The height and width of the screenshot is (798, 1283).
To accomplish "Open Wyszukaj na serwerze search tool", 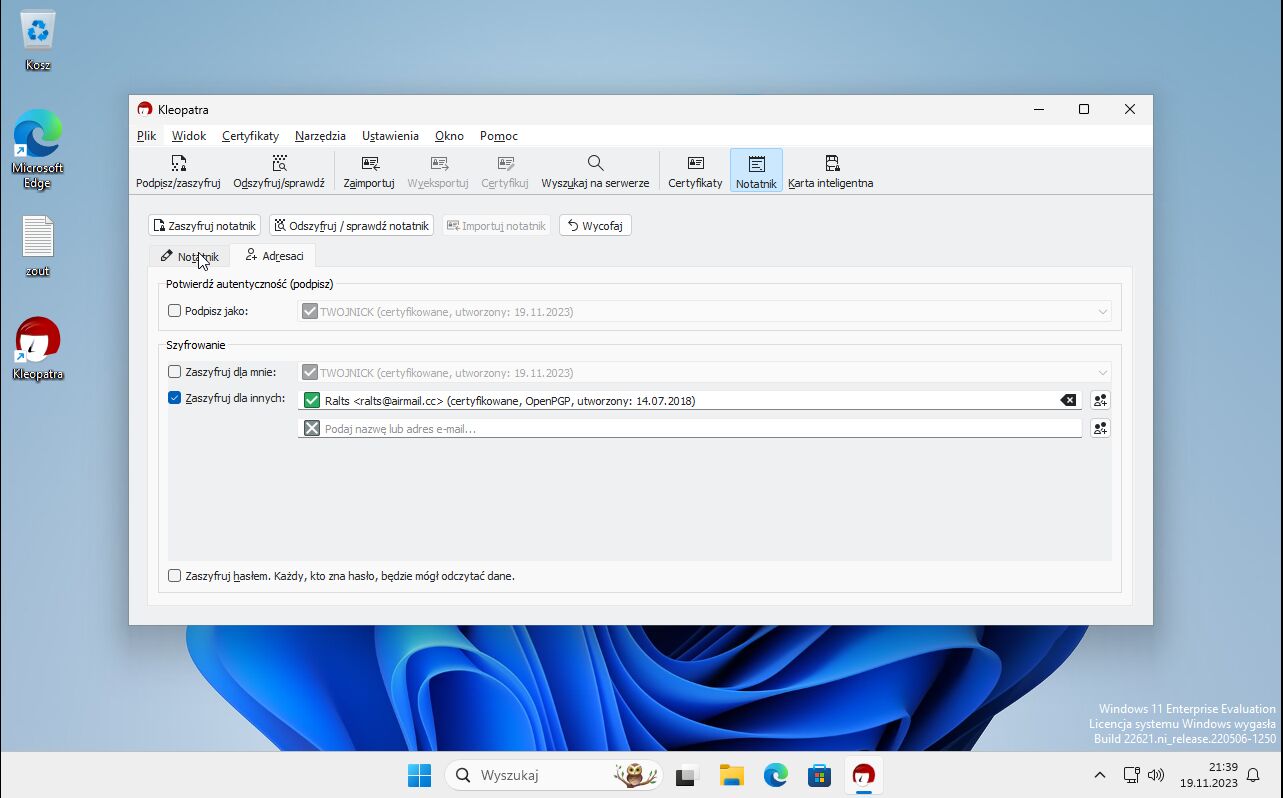I will (x=595, y=171).
